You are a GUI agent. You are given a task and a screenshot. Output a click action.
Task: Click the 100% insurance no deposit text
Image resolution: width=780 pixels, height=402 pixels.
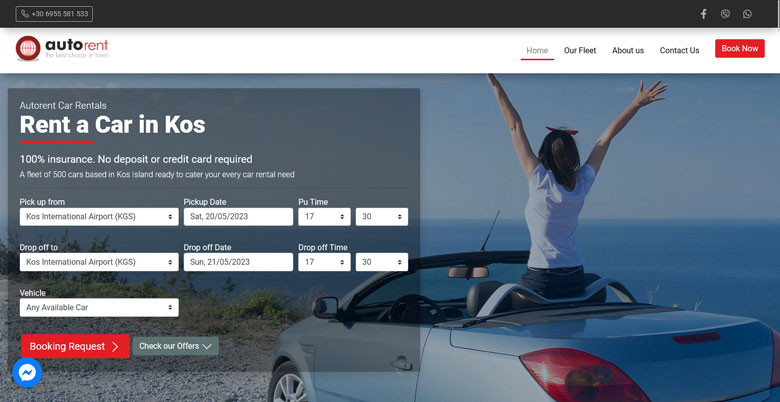[x=136, y=159]
